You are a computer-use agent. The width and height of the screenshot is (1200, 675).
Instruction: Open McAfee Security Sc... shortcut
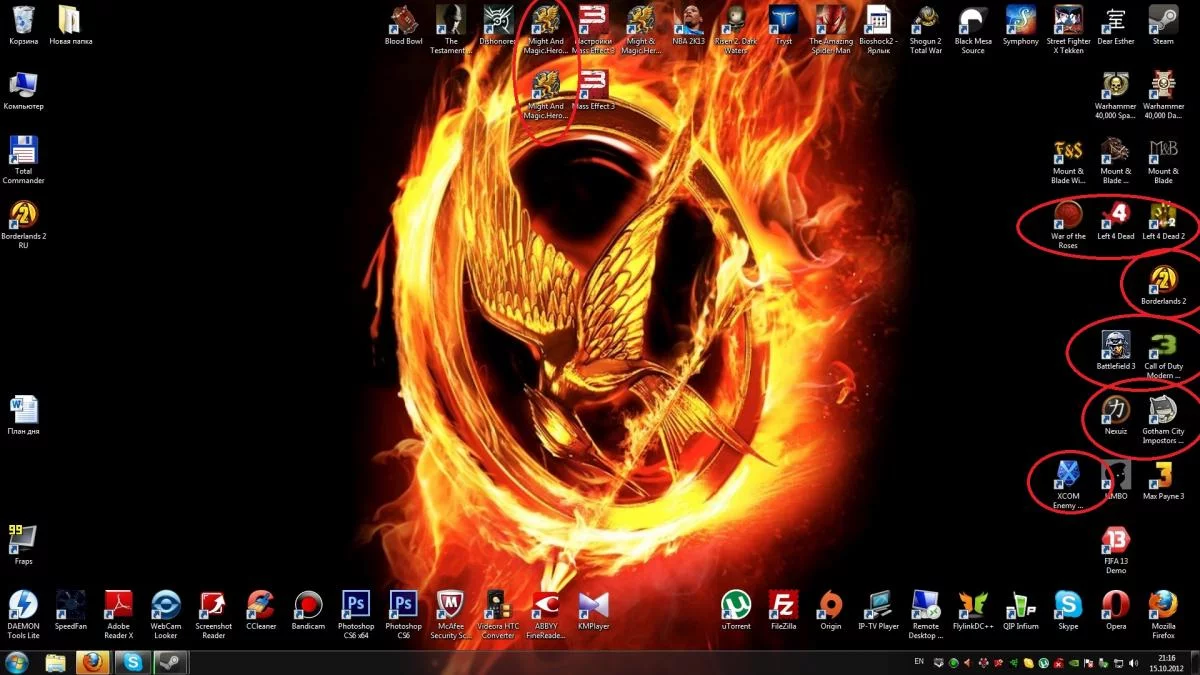[451, 615]
